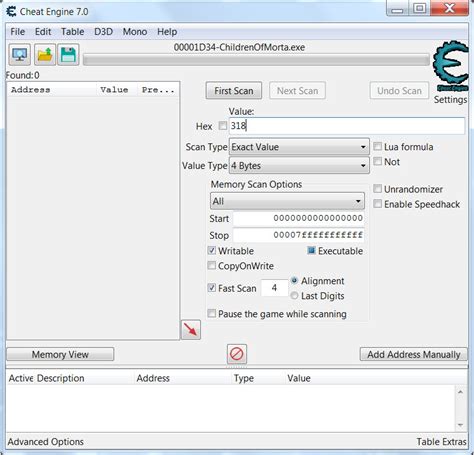Open Table Extras
Viewport: 474px width, 455px height.
click(x=441, y=442)
